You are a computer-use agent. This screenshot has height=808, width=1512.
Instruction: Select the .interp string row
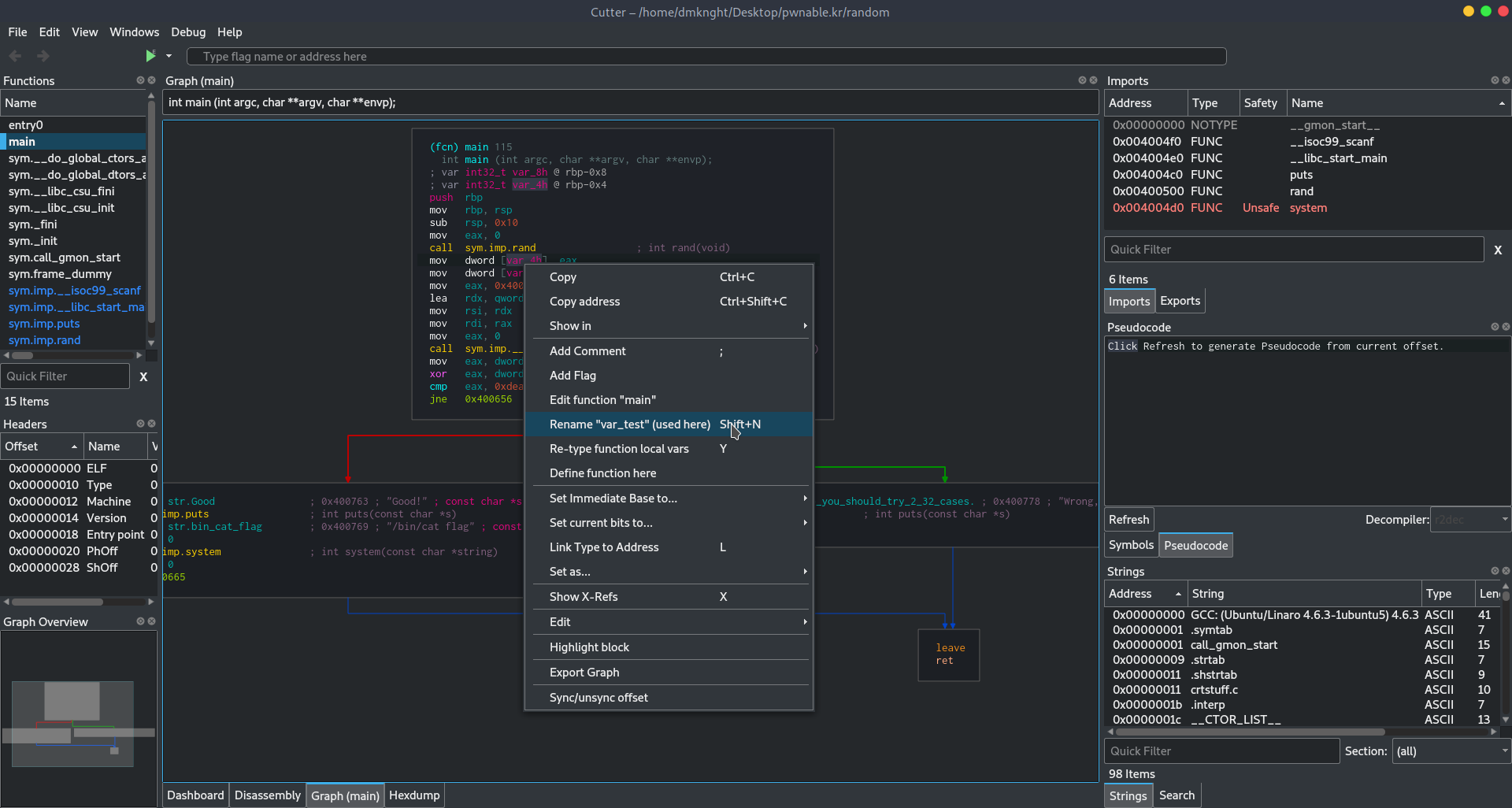[x=1303, y=705]
